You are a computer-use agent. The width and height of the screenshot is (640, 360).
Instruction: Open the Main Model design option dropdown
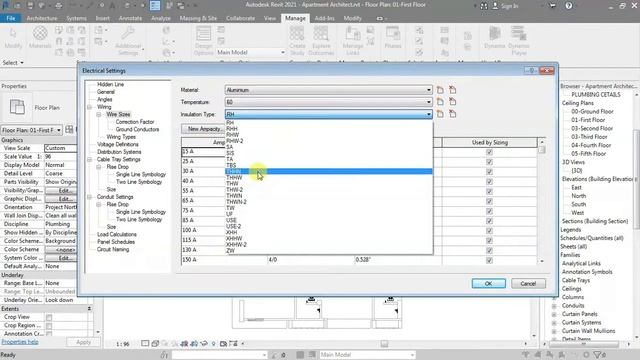tap(251, 52)
